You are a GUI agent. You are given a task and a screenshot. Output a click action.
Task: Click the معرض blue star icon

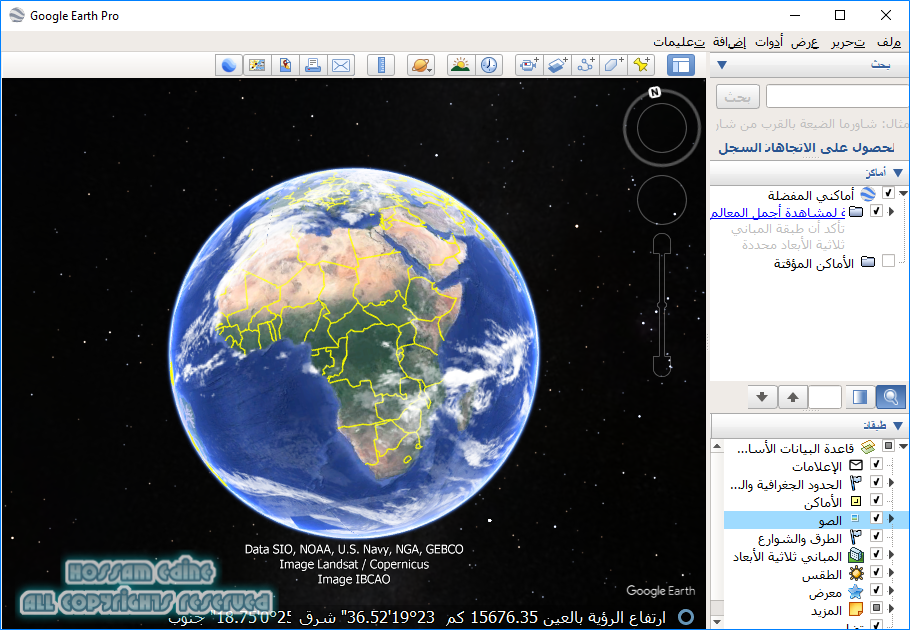point(856,592)
